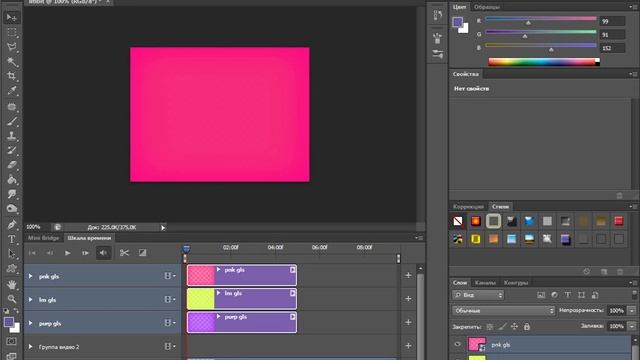Mute timeline audio playback speaker button
Image resolution: width=640 pixels, height=360 pixels.
(103, 253)
